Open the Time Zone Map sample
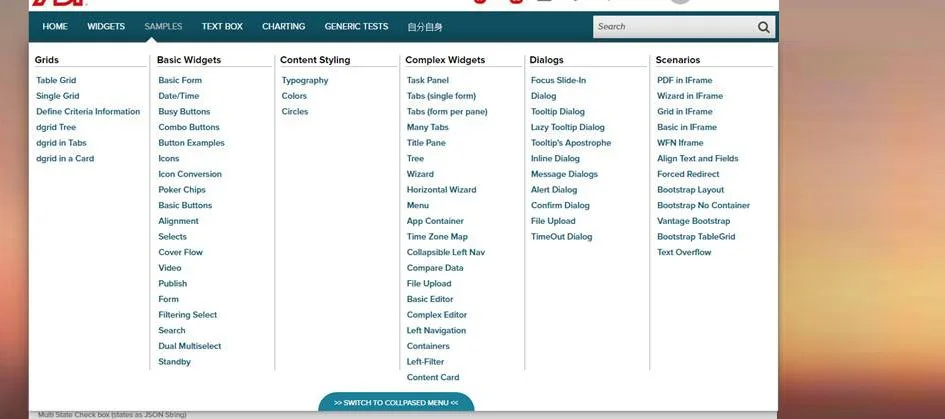This screenshot has height=419, width=945. 437,237
